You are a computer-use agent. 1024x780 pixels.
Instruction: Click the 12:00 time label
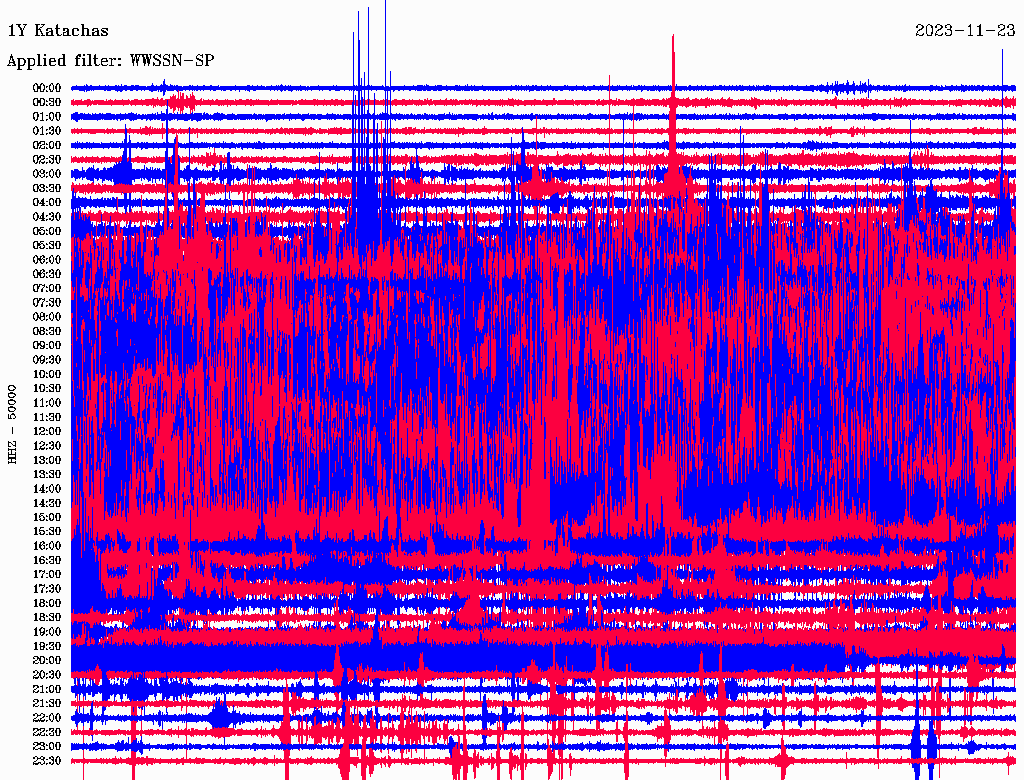pos(47,432)
